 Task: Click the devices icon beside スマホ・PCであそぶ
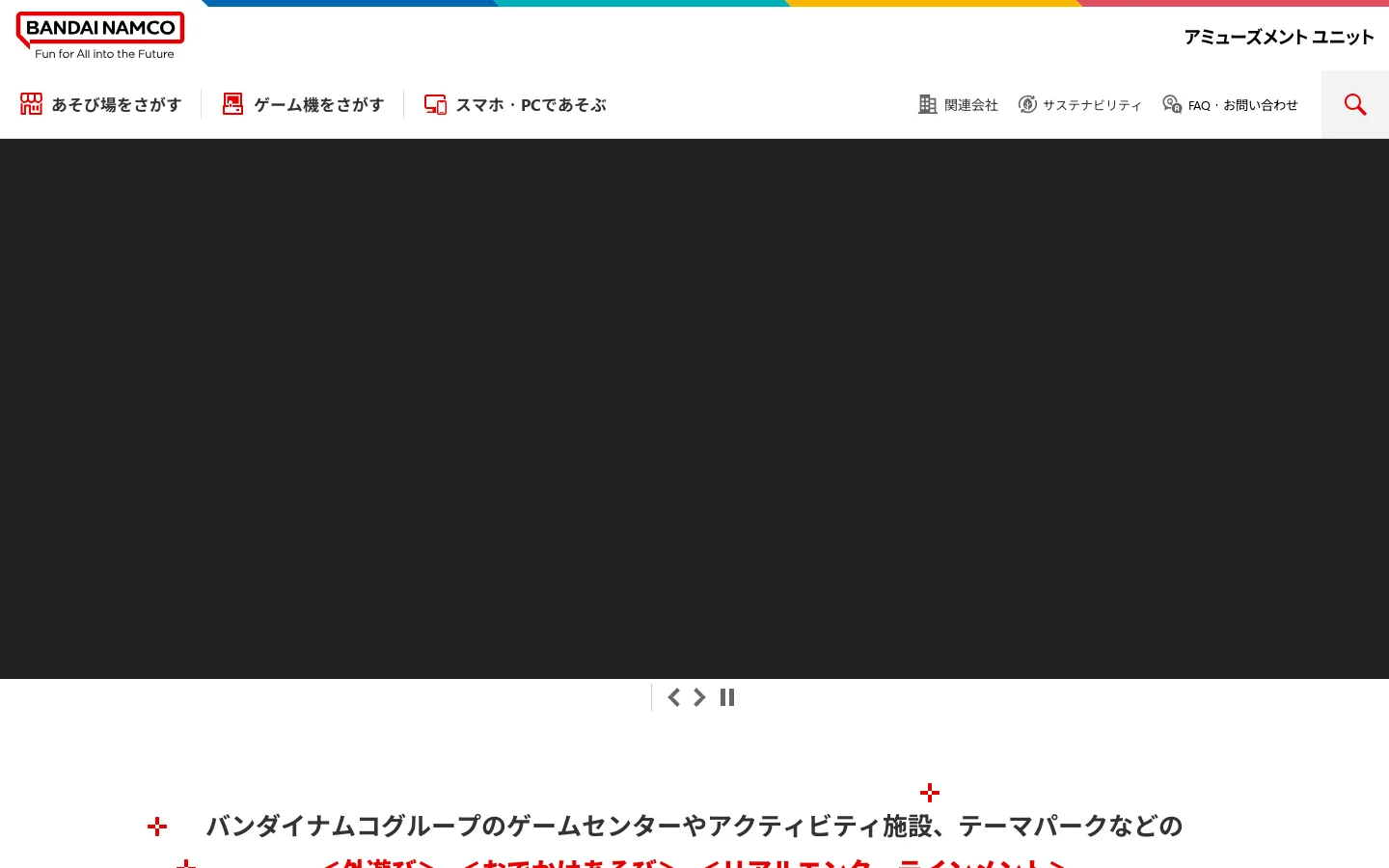[435, 104]
